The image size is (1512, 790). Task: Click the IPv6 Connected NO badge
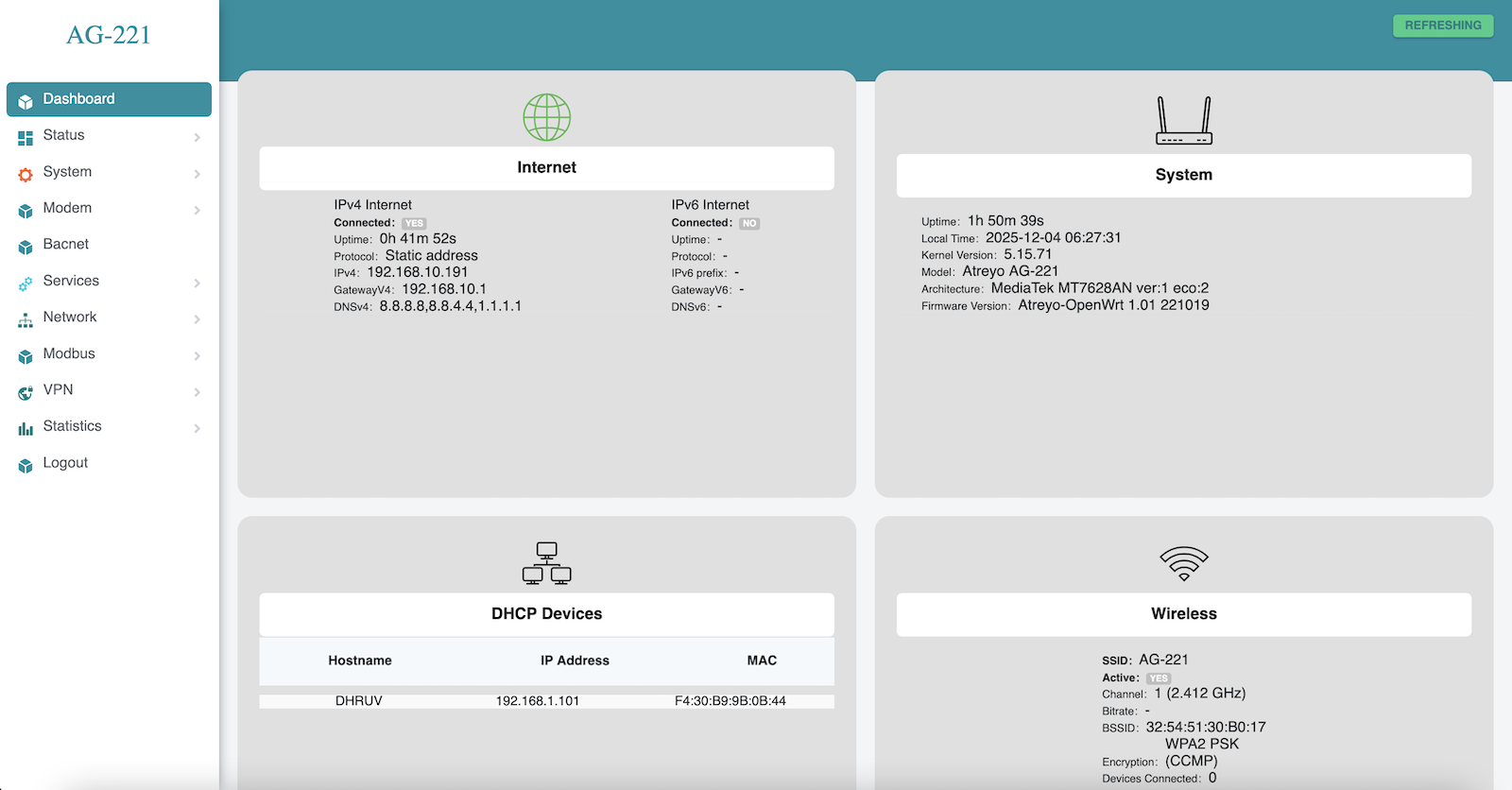749,224
